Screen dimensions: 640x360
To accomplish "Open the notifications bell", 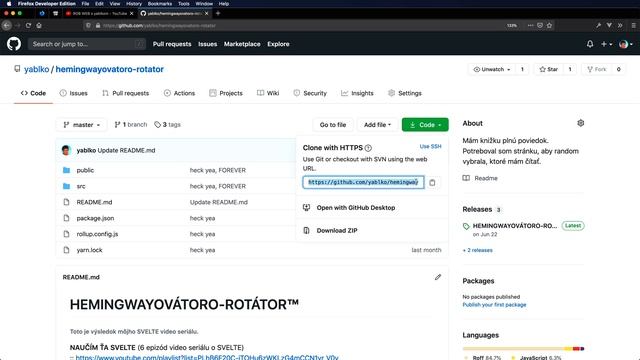I will click(x=590, y=44).
